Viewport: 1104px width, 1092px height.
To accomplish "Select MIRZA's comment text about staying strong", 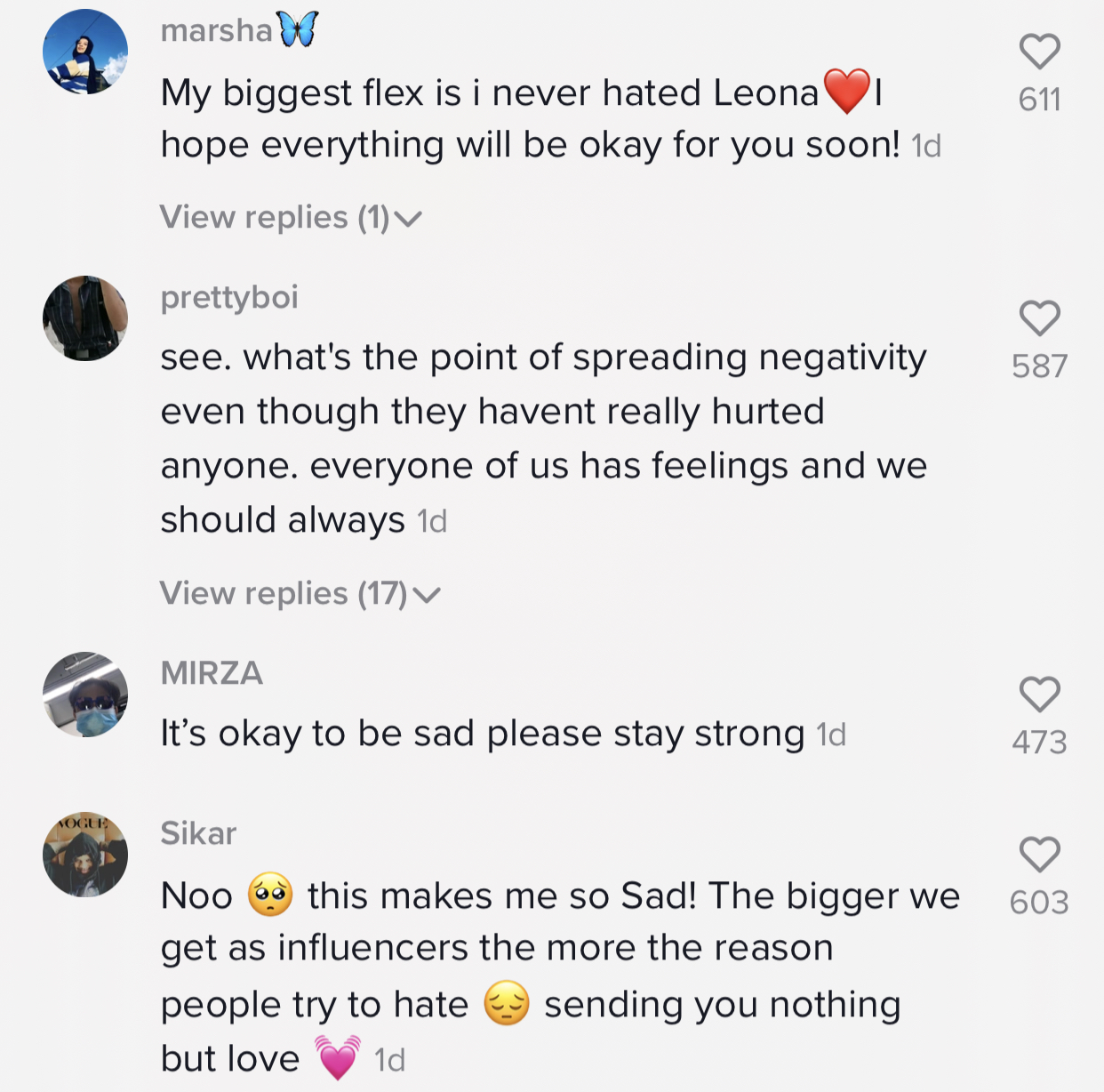I will point(482,735).
